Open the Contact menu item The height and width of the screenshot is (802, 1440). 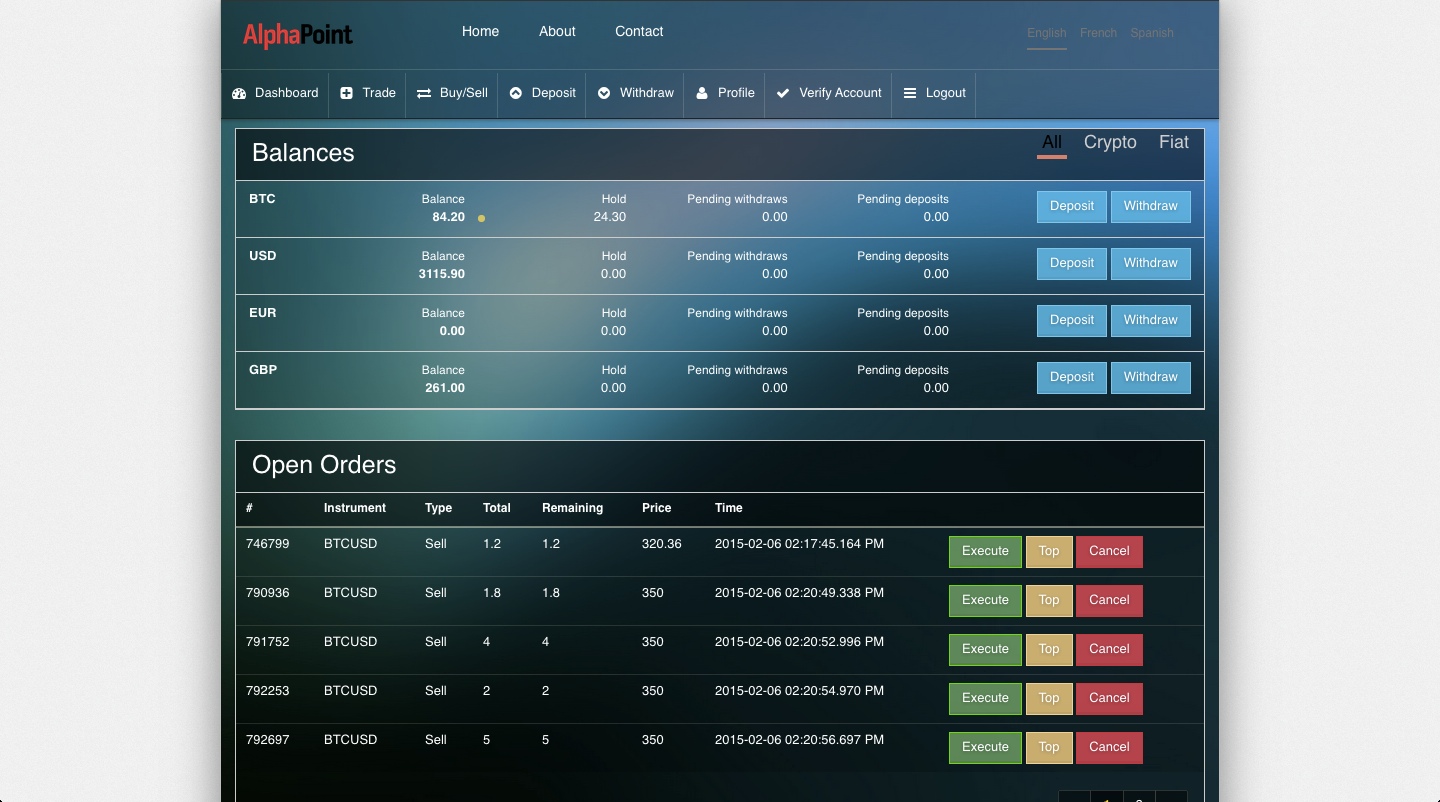pyautogui.click(x=639, y=31)
